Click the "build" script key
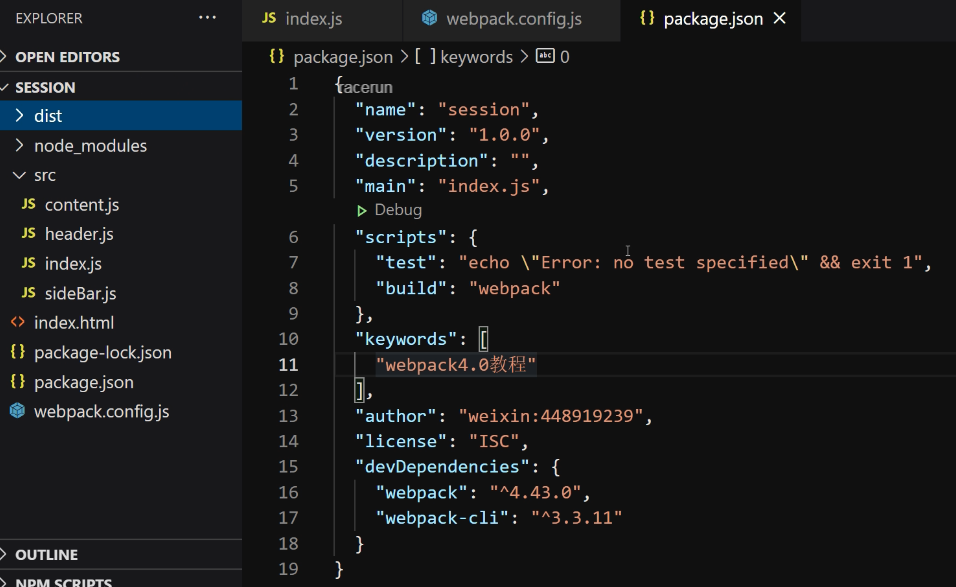The height and width of the screenshot is (587, 956). (x=412, y=288)
